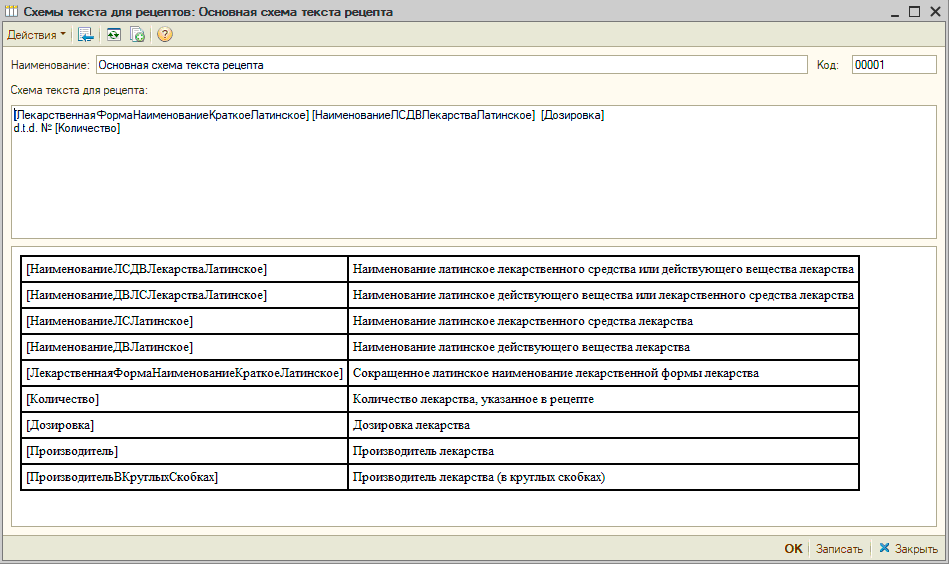Click the 'Производитель лекарства' description cell

603,452
